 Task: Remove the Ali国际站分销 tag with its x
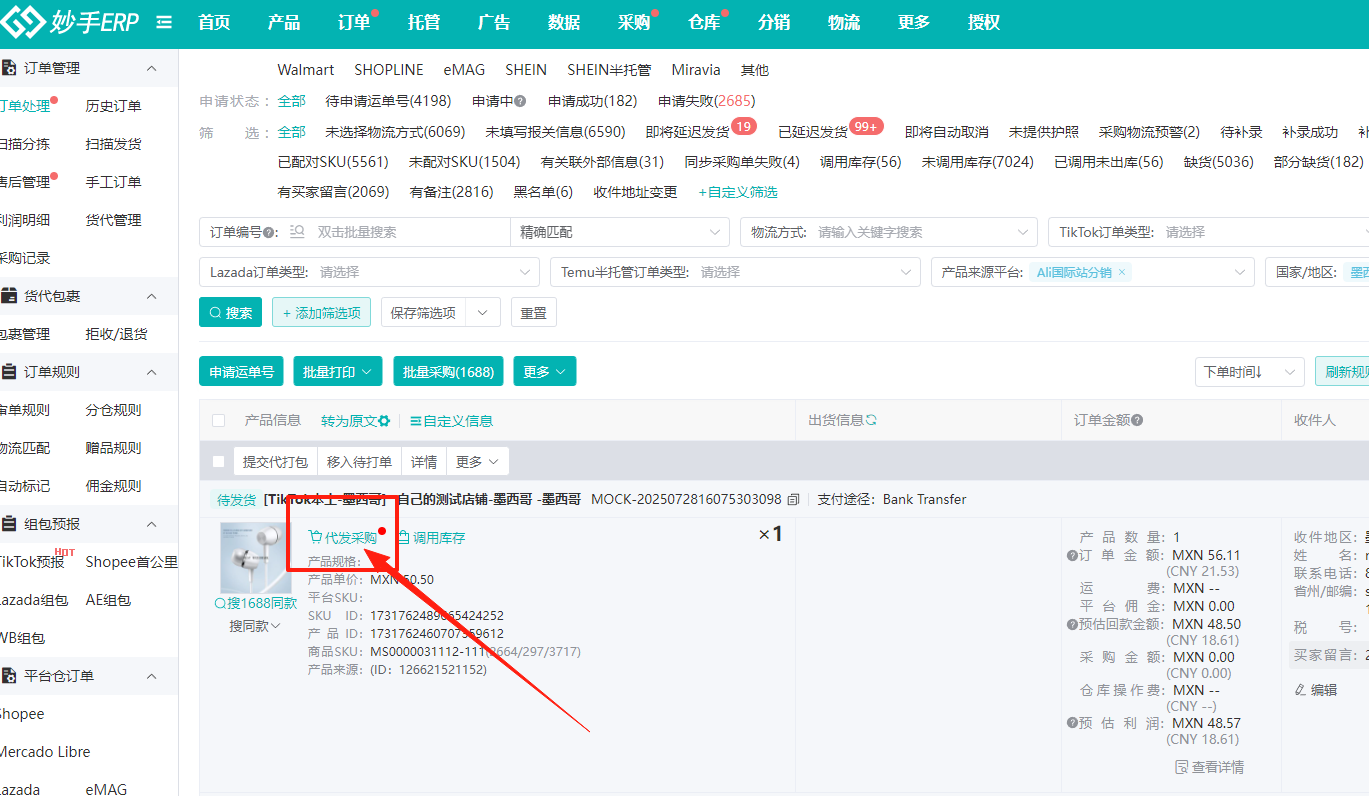click(x=1122, y=272)
